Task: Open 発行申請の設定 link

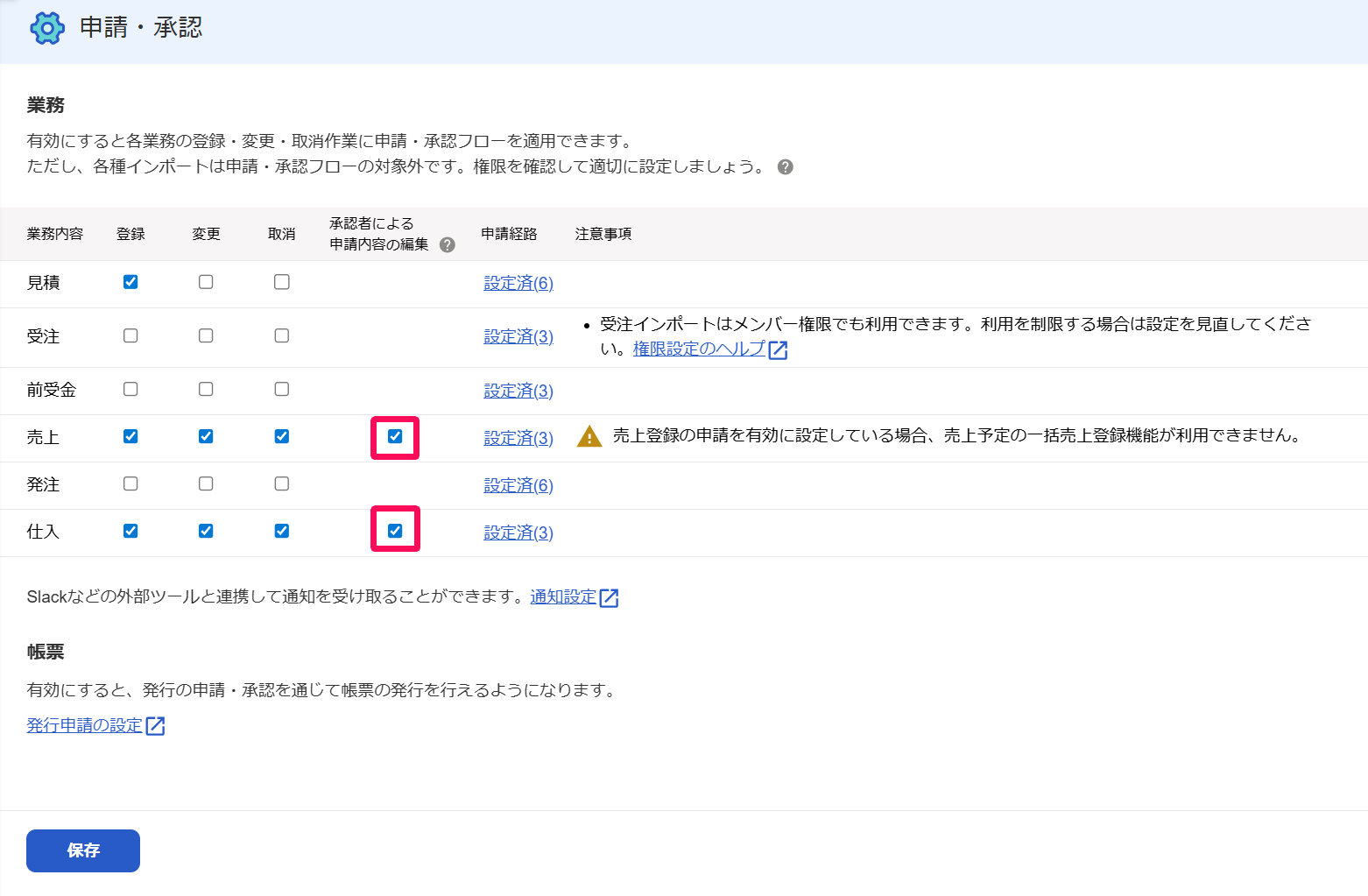Action: [84, 725]
